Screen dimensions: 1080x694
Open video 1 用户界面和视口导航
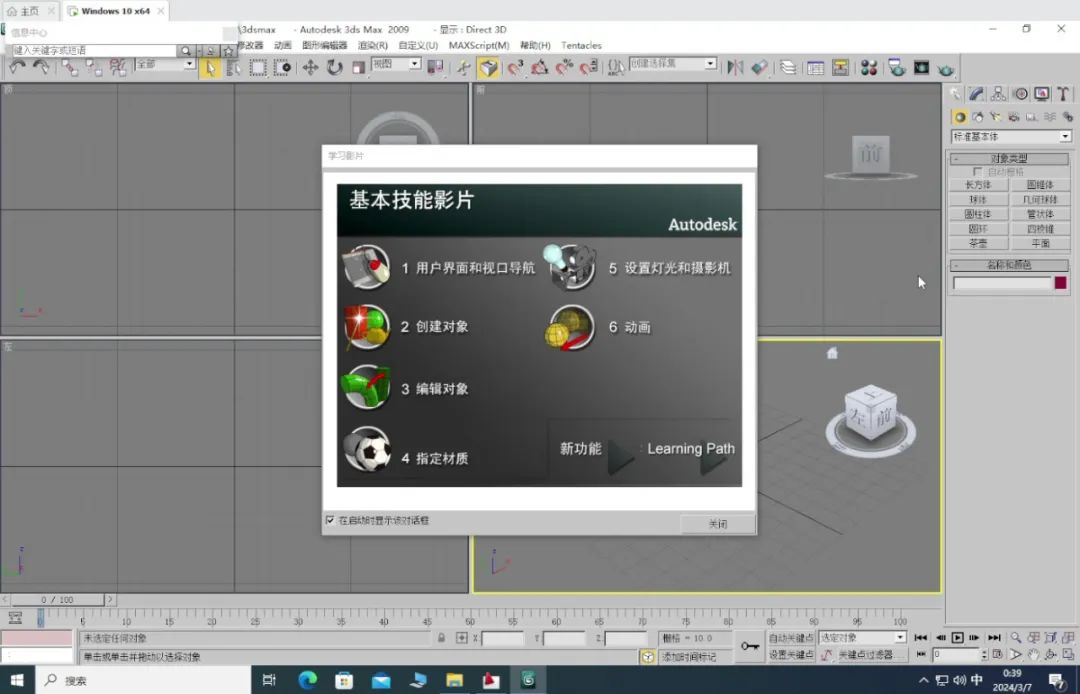(x=439, y=267)
